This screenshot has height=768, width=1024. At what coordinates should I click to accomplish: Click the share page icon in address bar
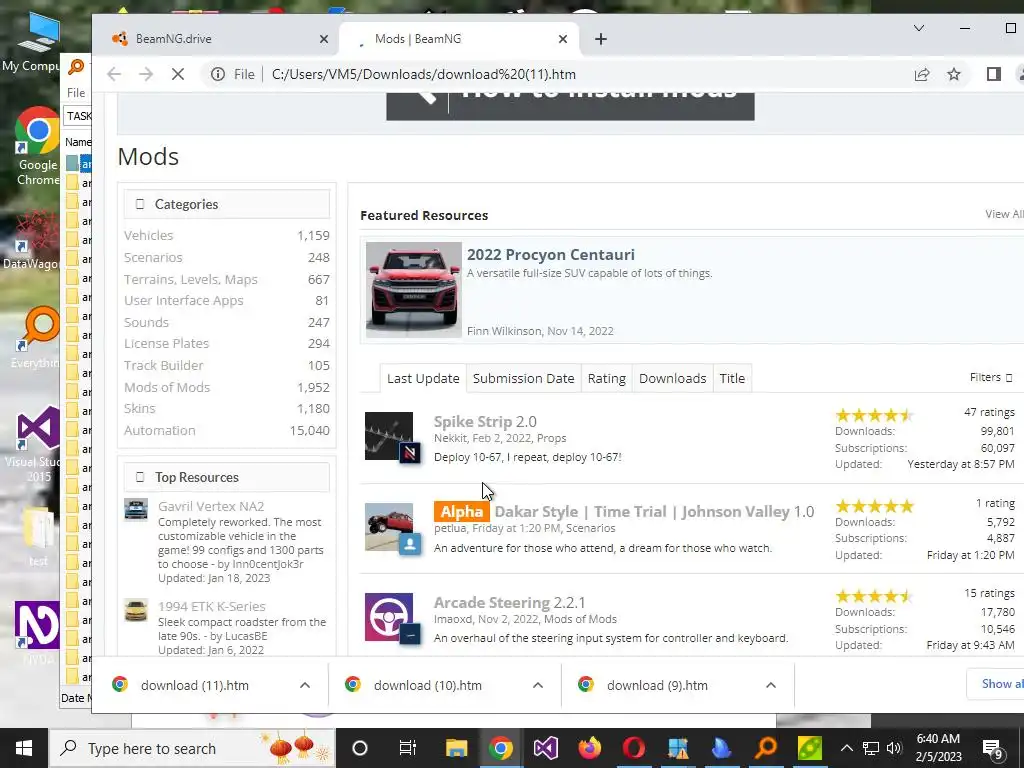pos(922,74)
